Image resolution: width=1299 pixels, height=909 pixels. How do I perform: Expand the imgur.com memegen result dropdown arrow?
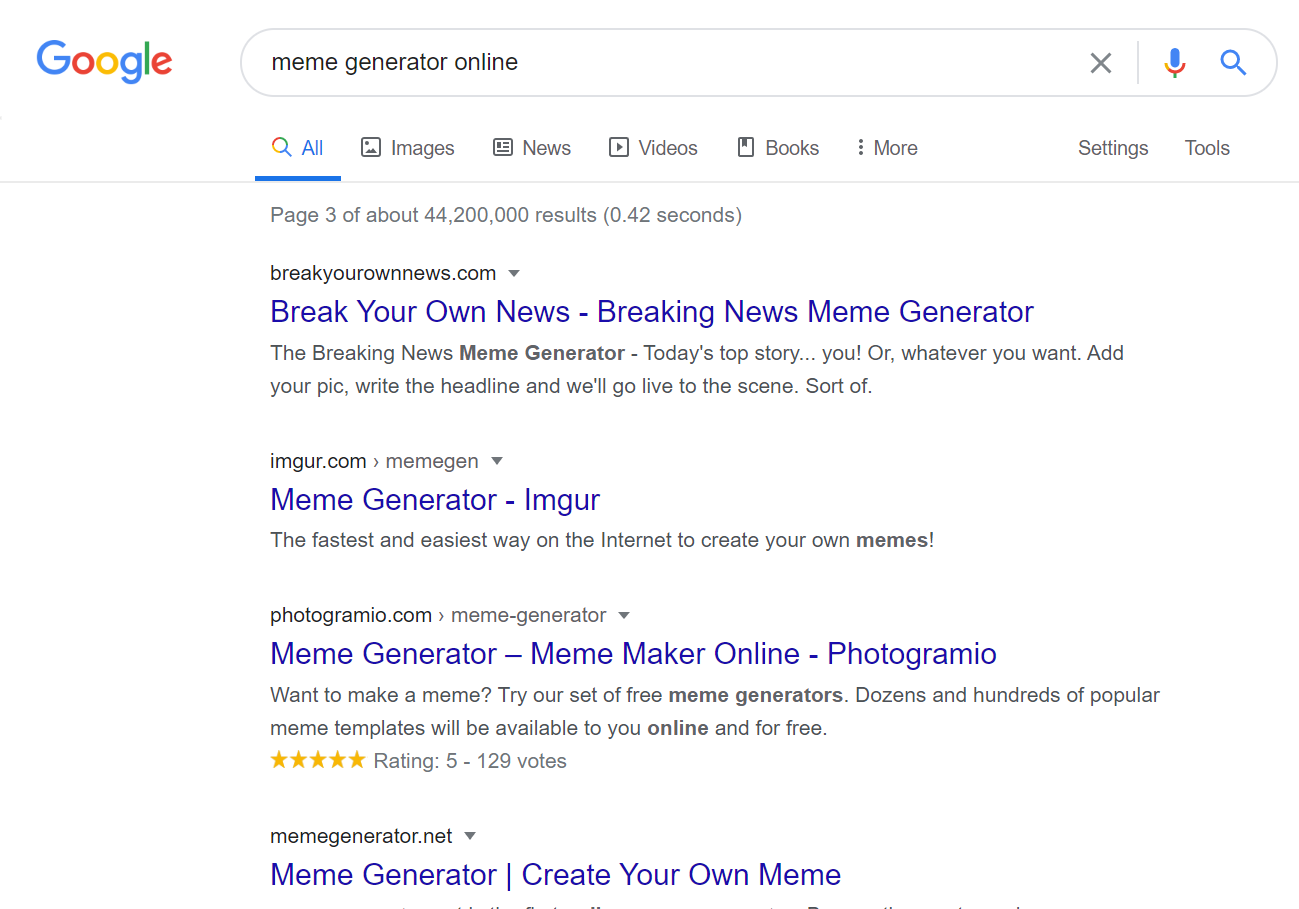point(496,461)
